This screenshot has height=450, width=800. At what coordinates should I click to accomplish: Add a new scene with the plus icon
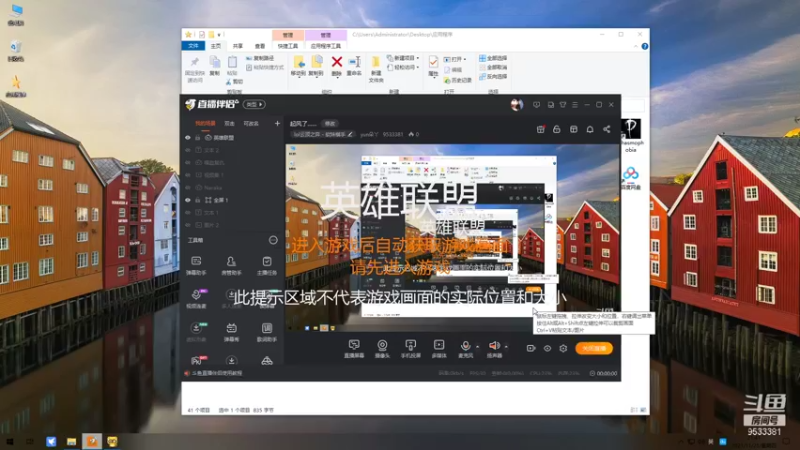click(277, 123)
